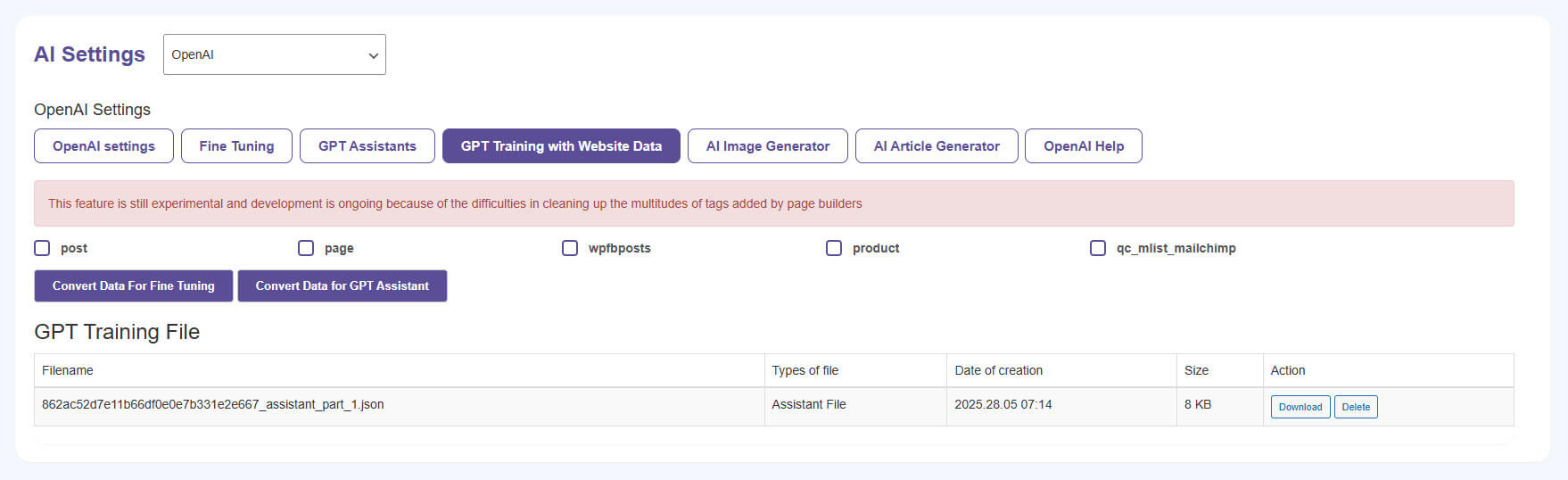
Task: Check the wpfbposts checkbox
Action: (570, 248)
